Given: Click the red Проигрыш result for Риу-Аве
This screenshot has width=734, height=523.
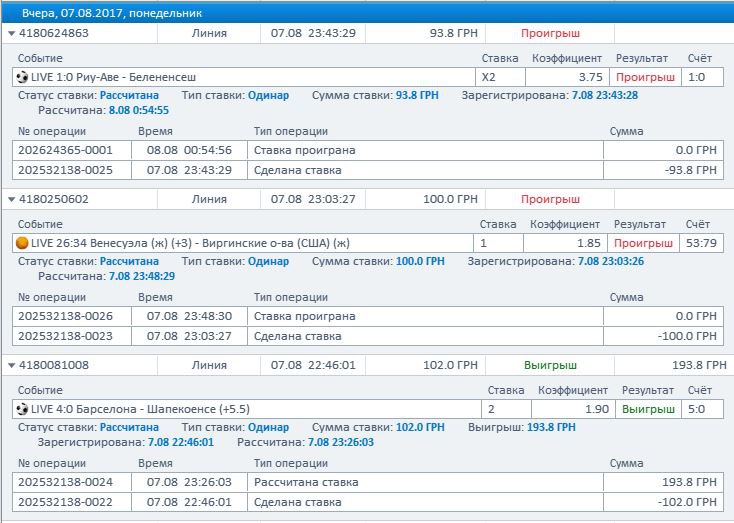Looking at the screenshot, I should click(x=645, y=77).
